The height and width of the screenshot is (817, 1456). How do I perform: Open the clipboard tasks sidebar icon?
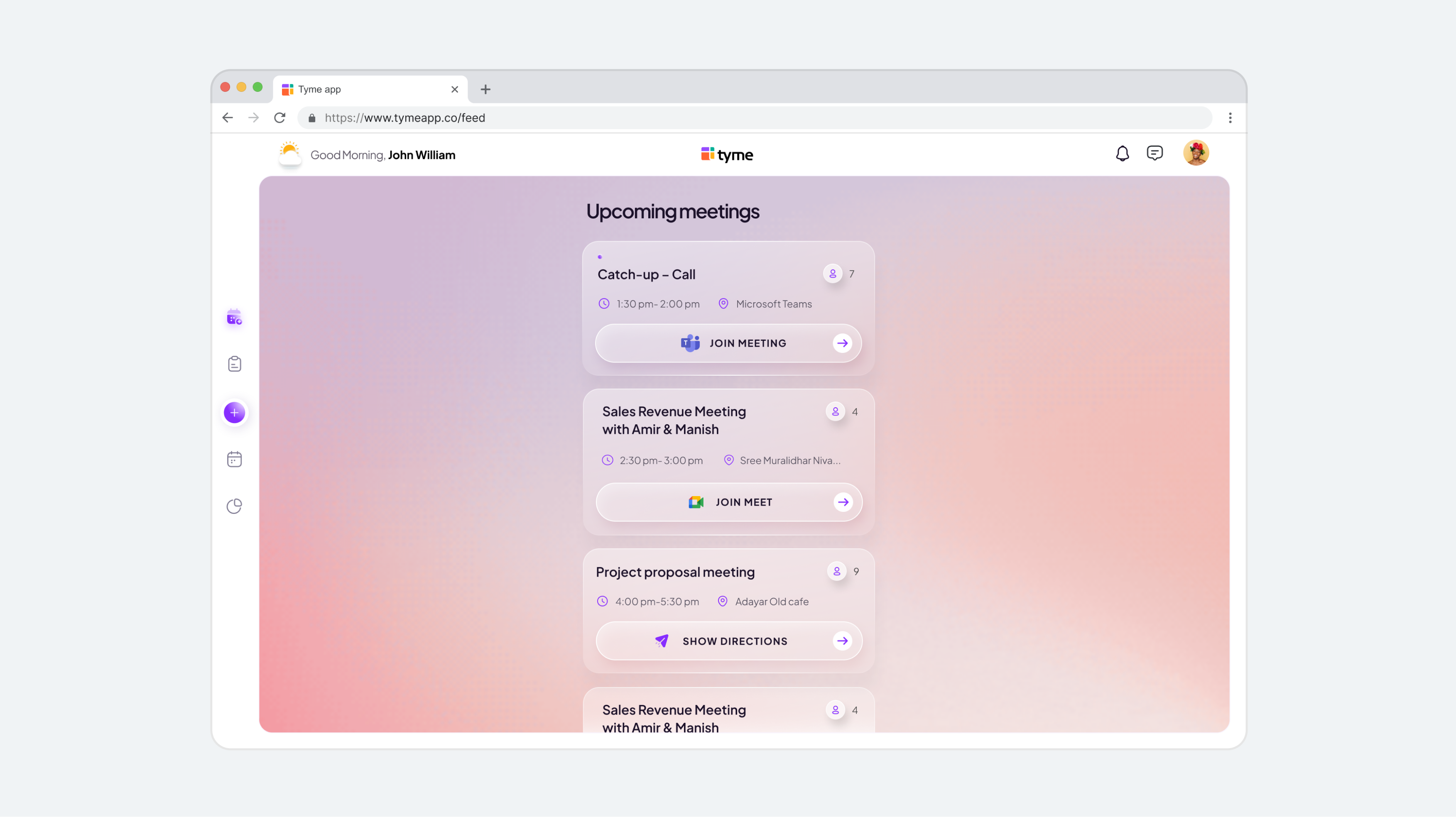[234, 364]
